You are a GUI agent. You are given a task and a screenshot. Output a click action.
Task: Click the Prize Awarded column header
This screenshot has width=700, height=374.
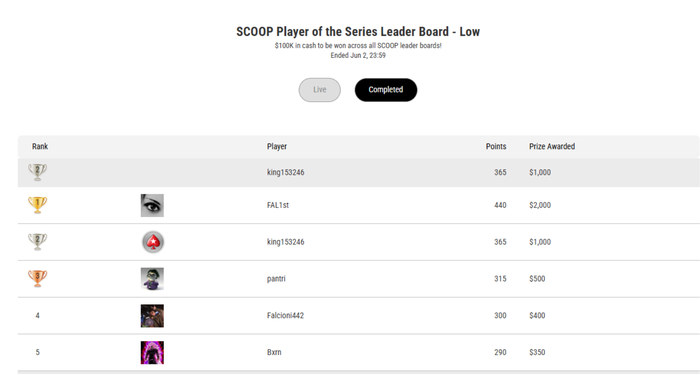(x=552, y=146)
